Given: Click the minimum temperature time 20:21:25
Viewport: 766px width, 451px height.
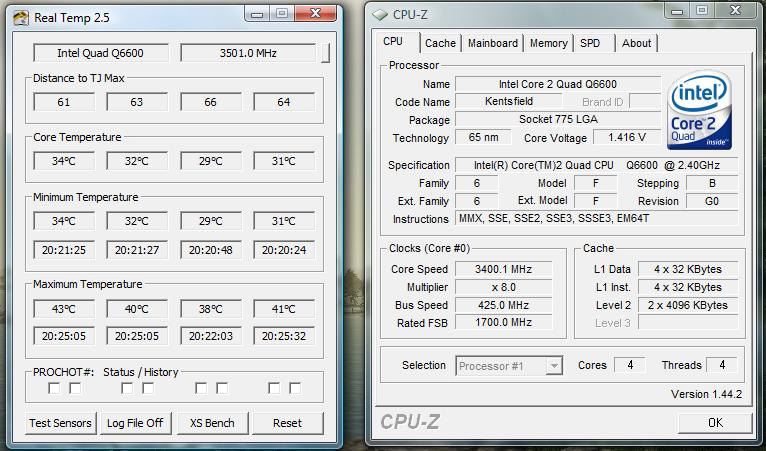Looking at the screenshot, I should [64, 250].
